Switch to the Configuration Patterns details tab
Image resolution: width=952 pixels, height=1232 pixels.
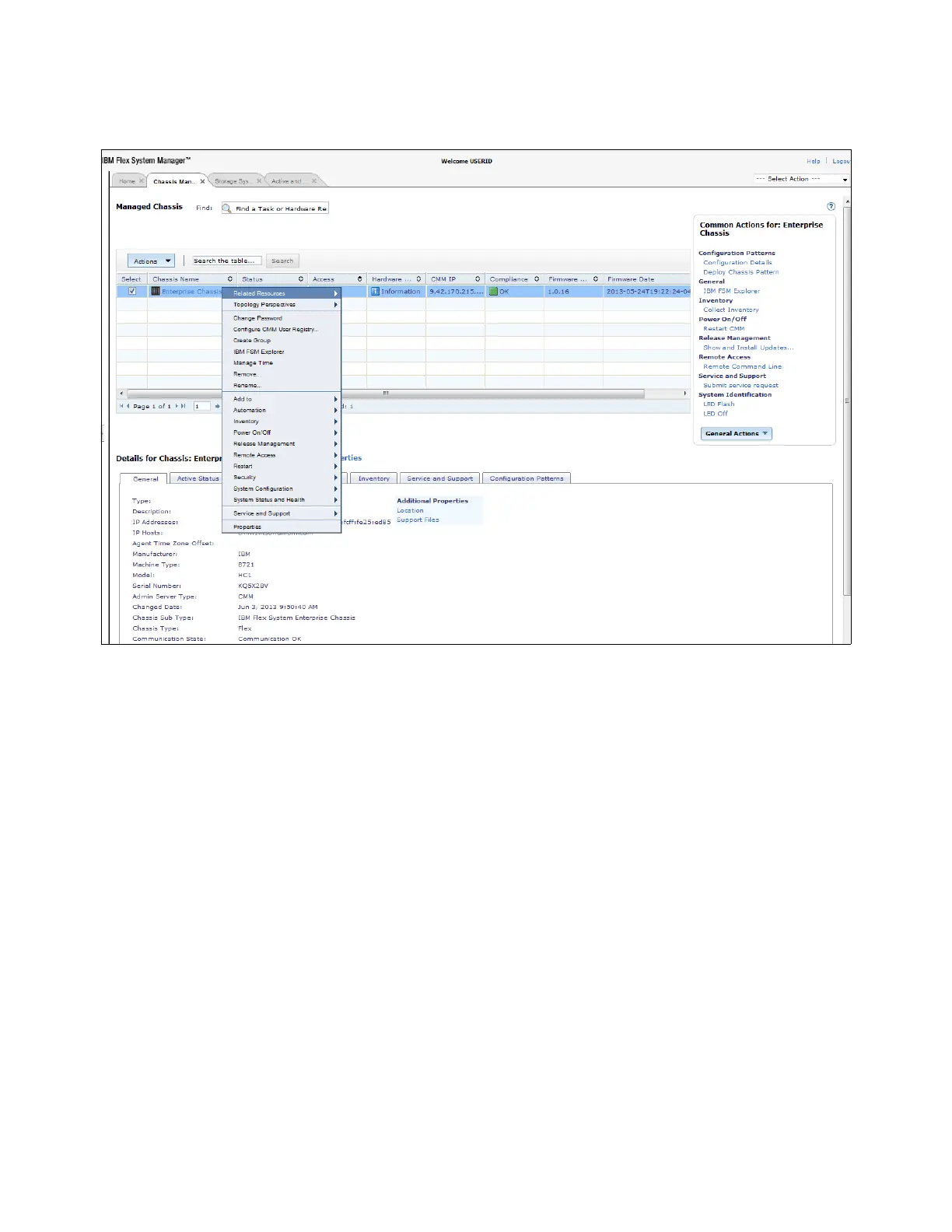click(527, 478)
